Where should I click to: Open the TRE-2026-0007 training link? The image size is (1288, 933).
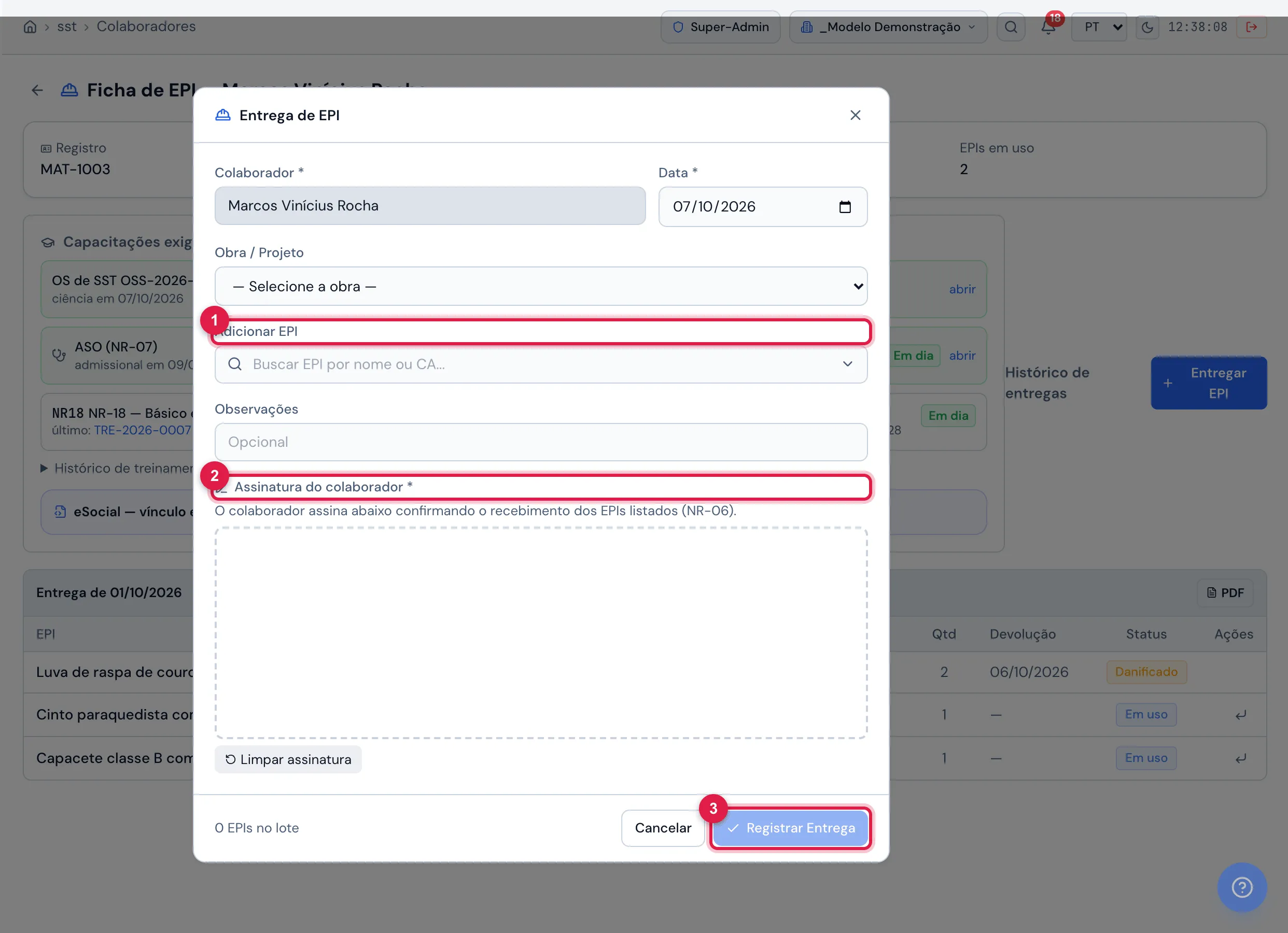click(x=143, y=430)
